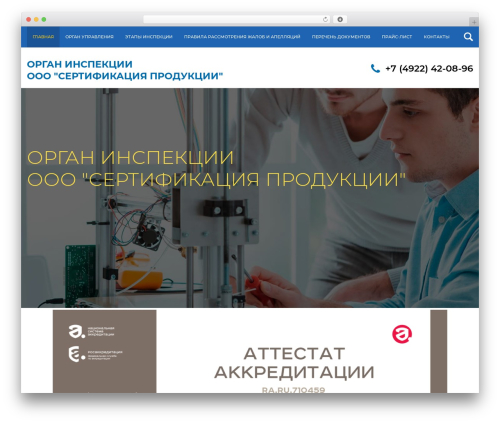
Task: Open the Прайс-лист menu item
Action: pyautogui.click(x=397, y=37)
